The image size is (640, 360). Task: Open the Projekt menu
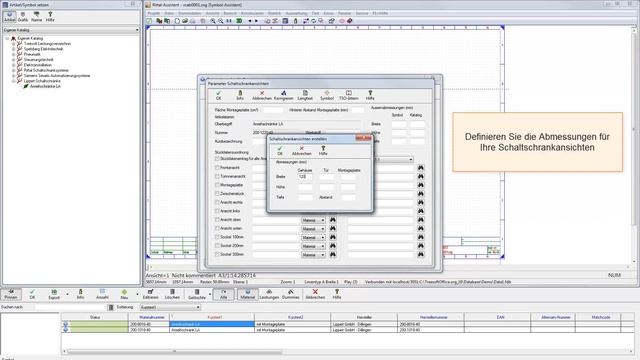pos(154,13)
